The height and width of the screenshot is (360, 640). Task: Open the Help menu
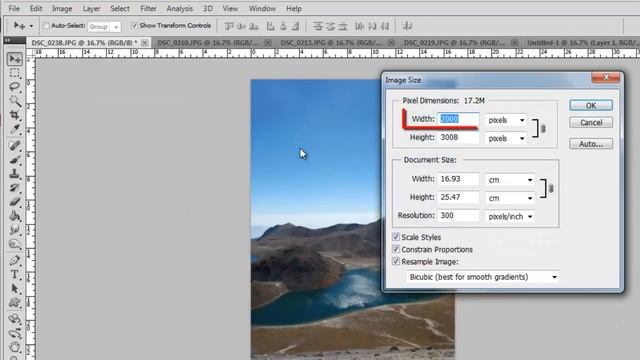[x=294, y=8]
